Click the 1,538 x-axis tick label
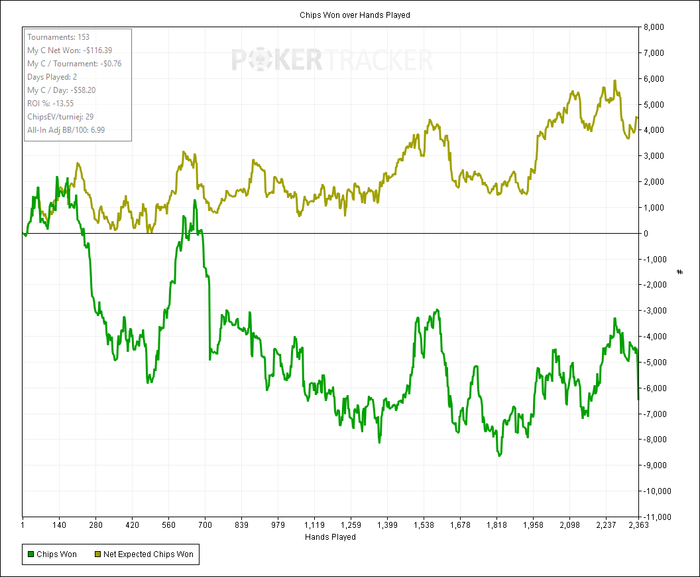Viewport: 700px width, 577px height. coord(424,525)
